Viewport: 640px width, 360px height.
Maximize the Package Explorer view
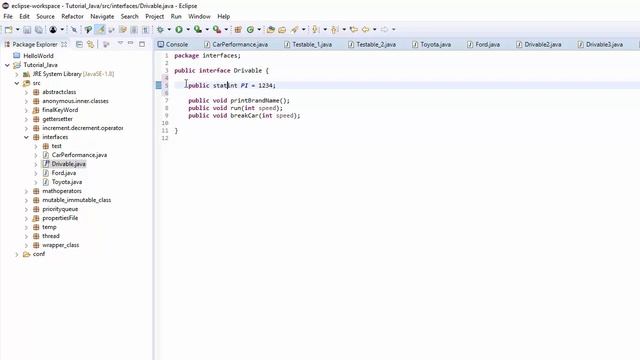click(x=142, y=44)
